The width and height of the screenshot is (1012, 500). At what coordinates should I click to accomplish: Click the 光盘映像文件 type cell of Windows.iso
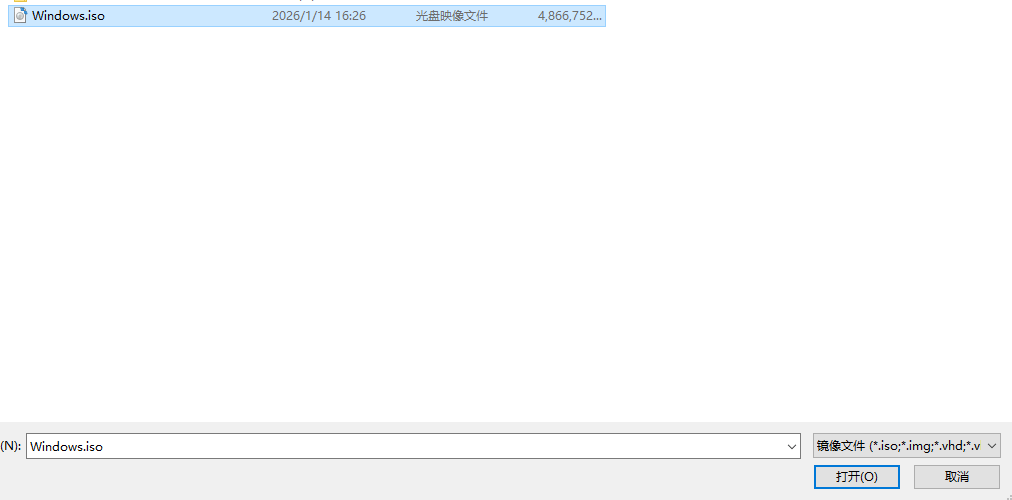click(x=452, y=16)
